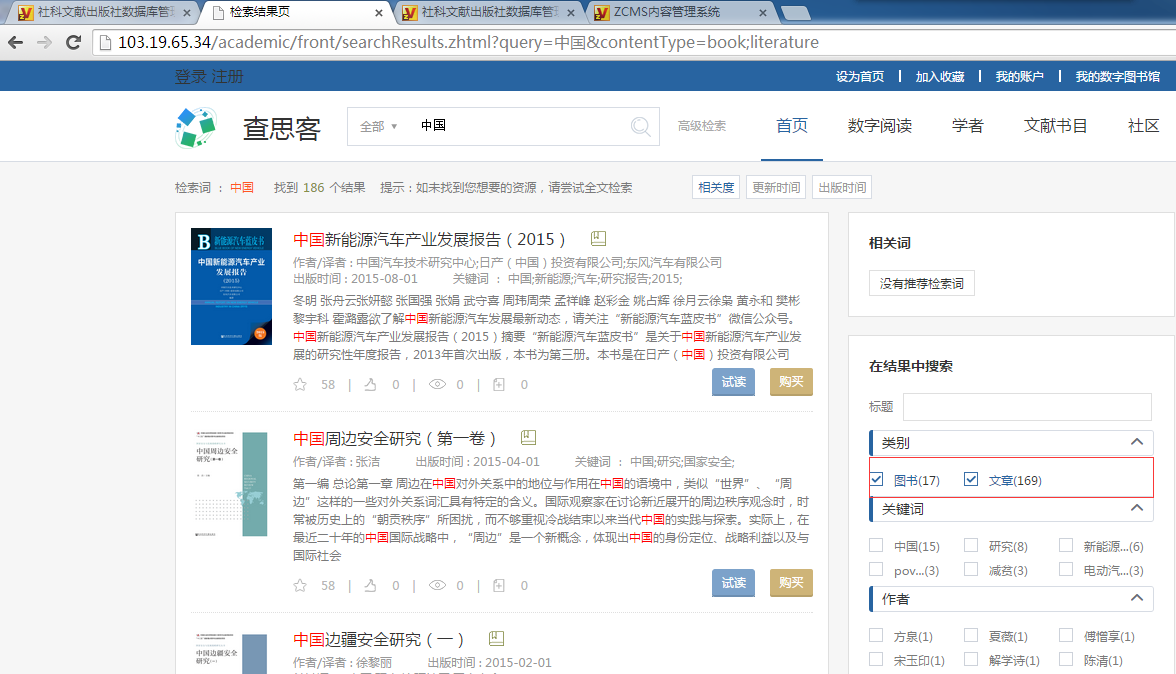Click 购买 button for 中国周边安全研究
The image size is (1176, 674).
point(791,583)
